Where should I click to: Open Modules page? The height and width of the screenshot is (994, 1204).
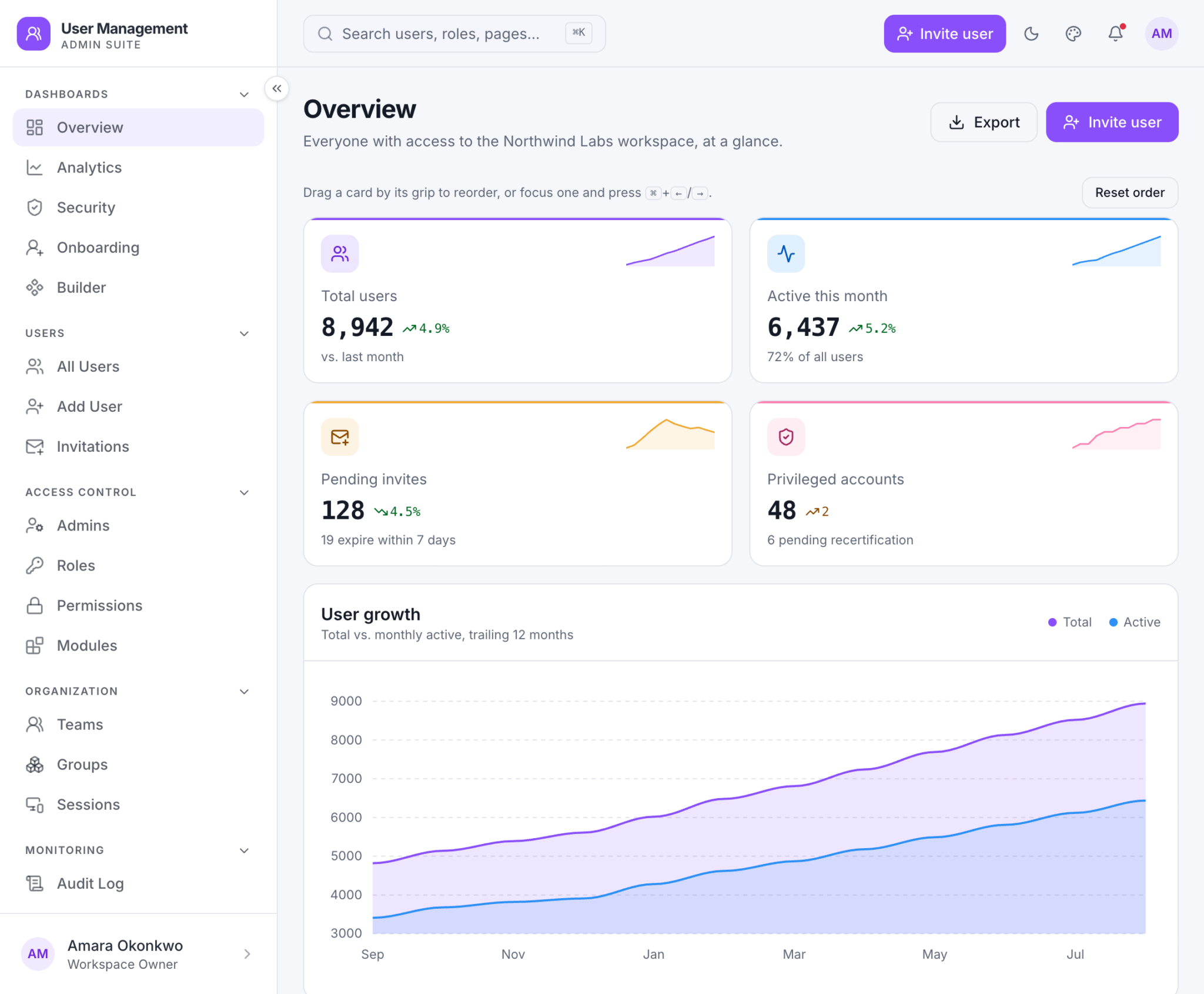point(138,645)
